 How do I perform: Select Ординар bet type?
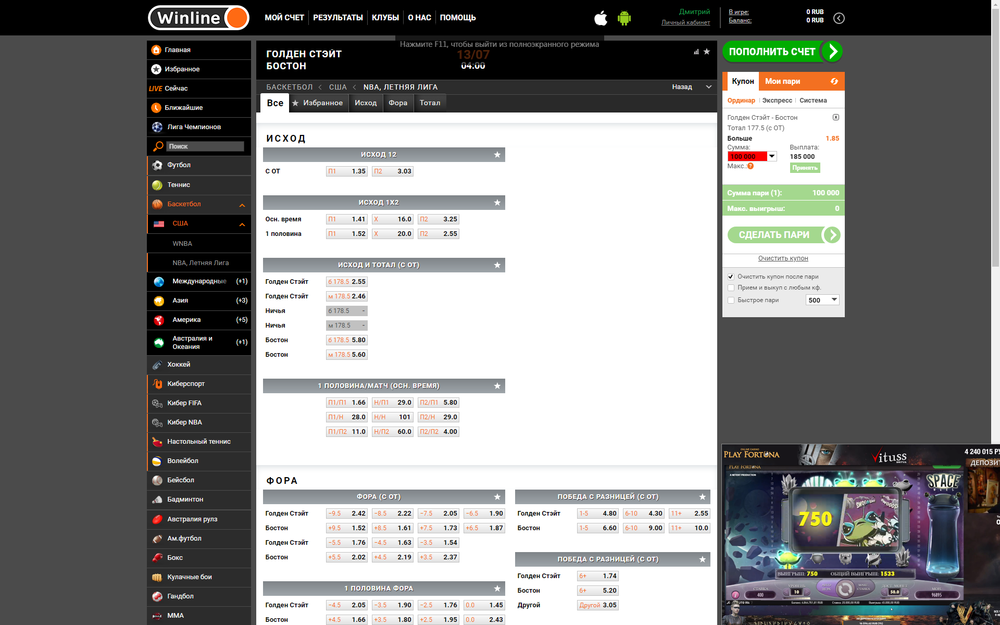click(741, 100)
